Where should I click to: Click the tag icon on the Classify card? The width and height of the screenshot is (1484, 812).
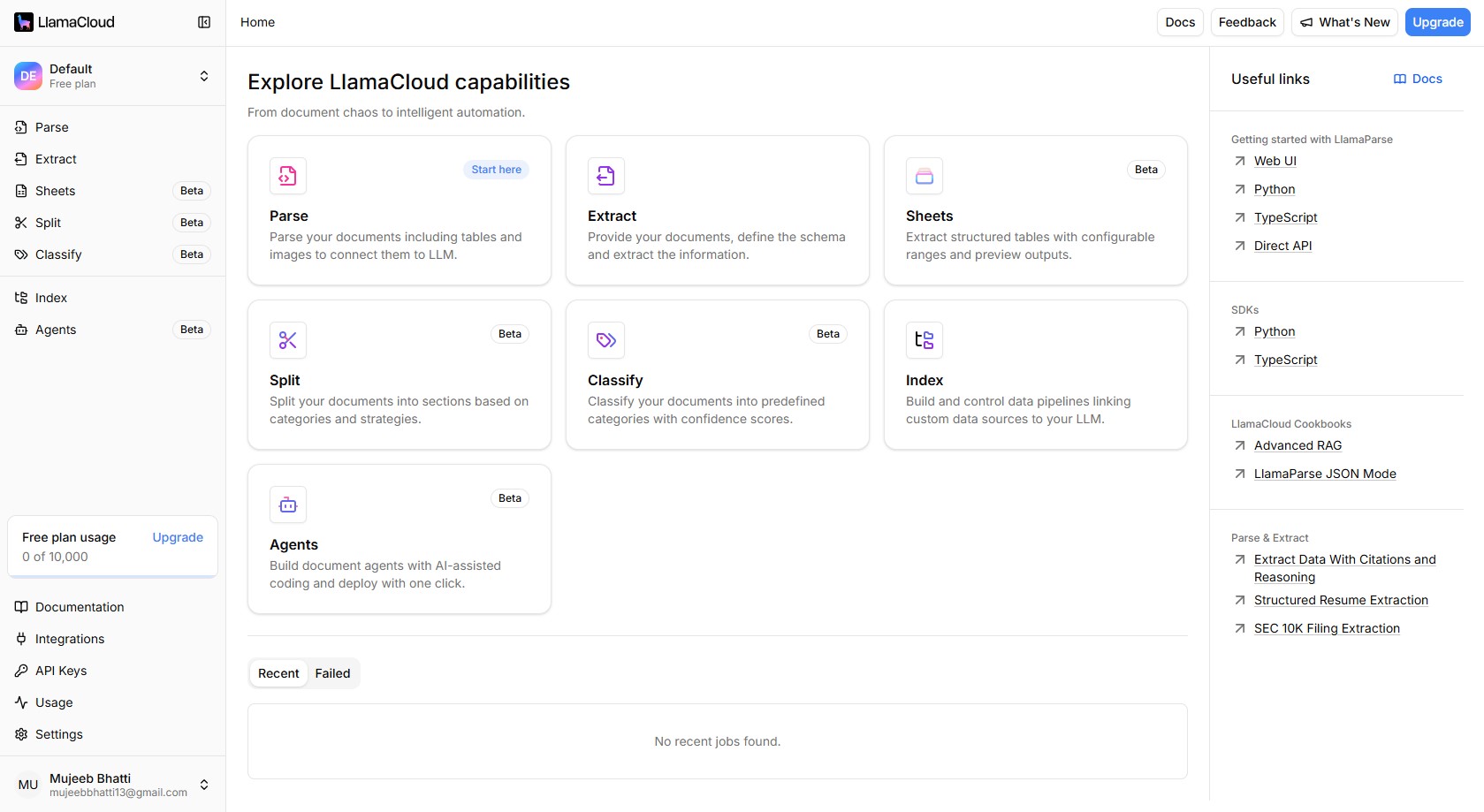click(x=606, y=340)
